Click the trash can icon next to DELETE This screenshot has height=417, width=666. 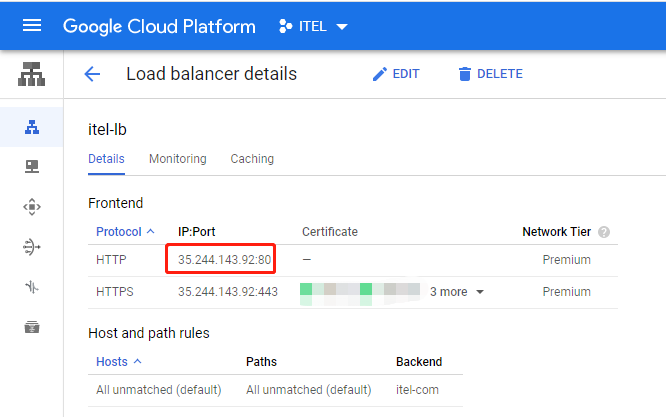tap(465, 74)
